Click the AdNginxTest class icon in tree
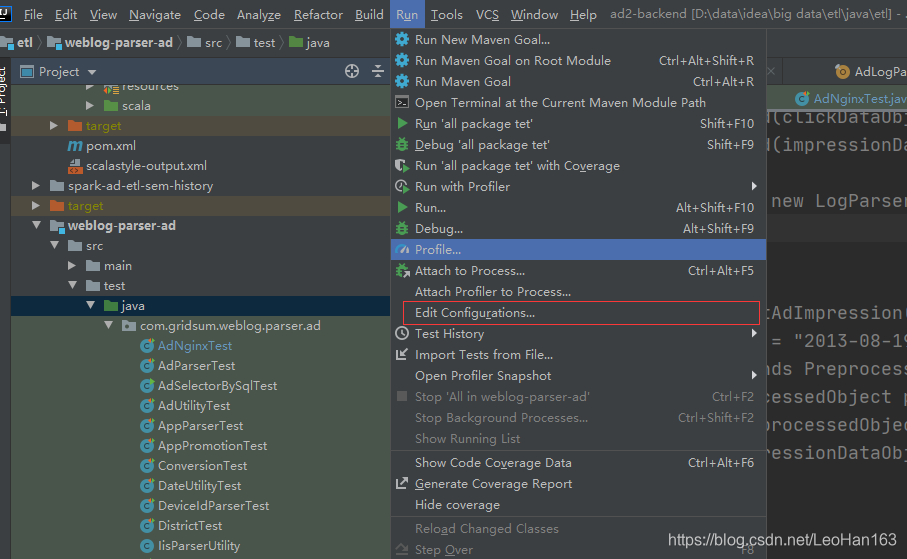 (x=148, y=345)
